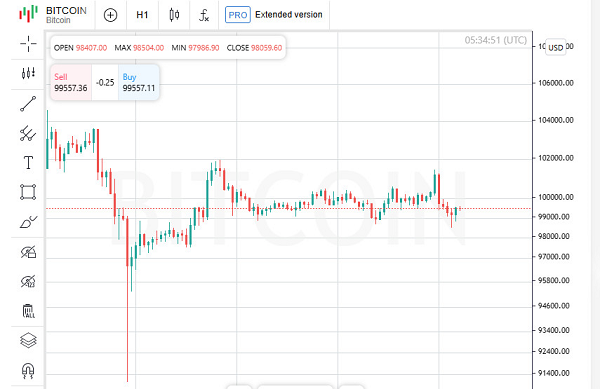Select the crosshair cursor tool

pyautogui.click(x=28, y=44)
